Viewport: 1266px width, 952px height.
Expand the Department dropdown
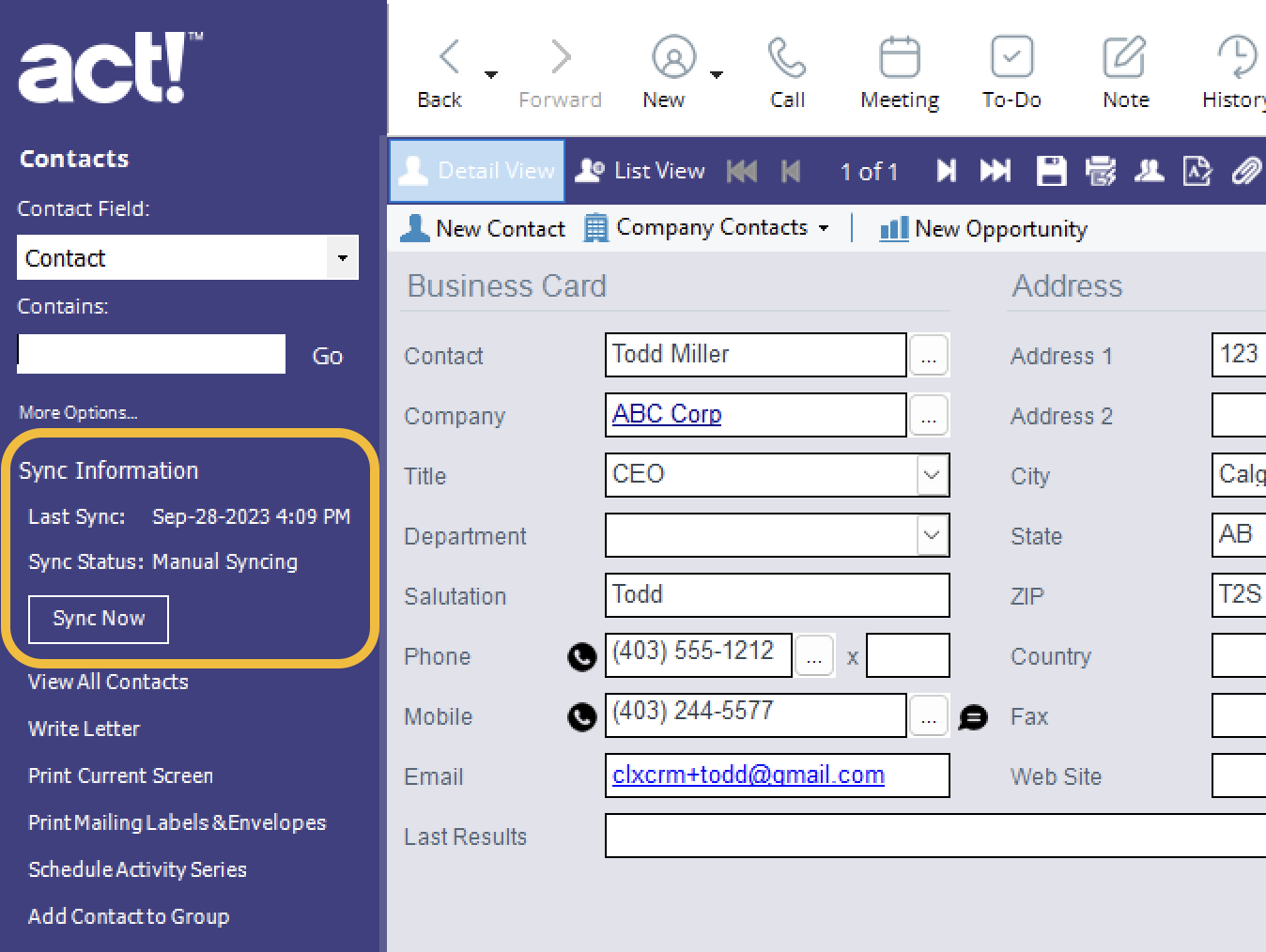click(932, 535)
